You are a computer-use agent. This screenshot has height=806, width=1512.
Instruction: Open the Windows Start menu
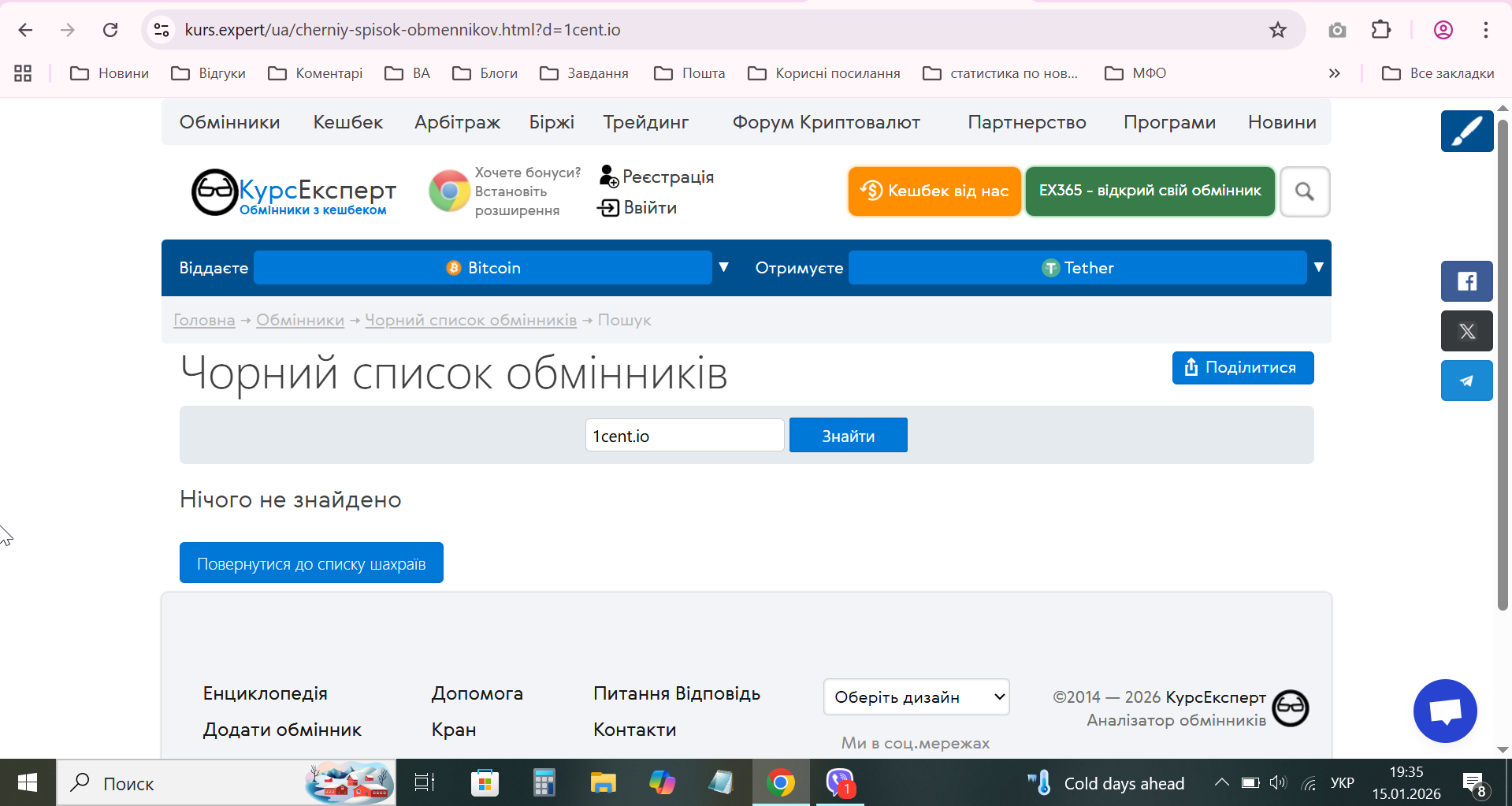28,782
